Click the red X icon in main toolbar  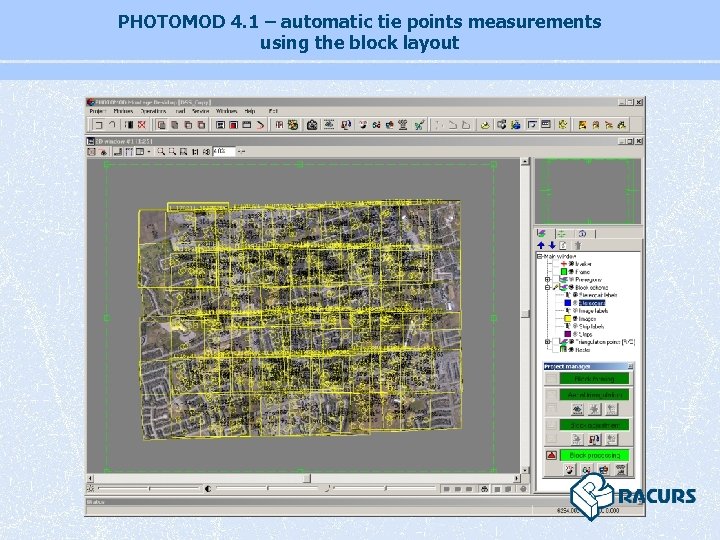pyautogui.click(x=143, y=125)
